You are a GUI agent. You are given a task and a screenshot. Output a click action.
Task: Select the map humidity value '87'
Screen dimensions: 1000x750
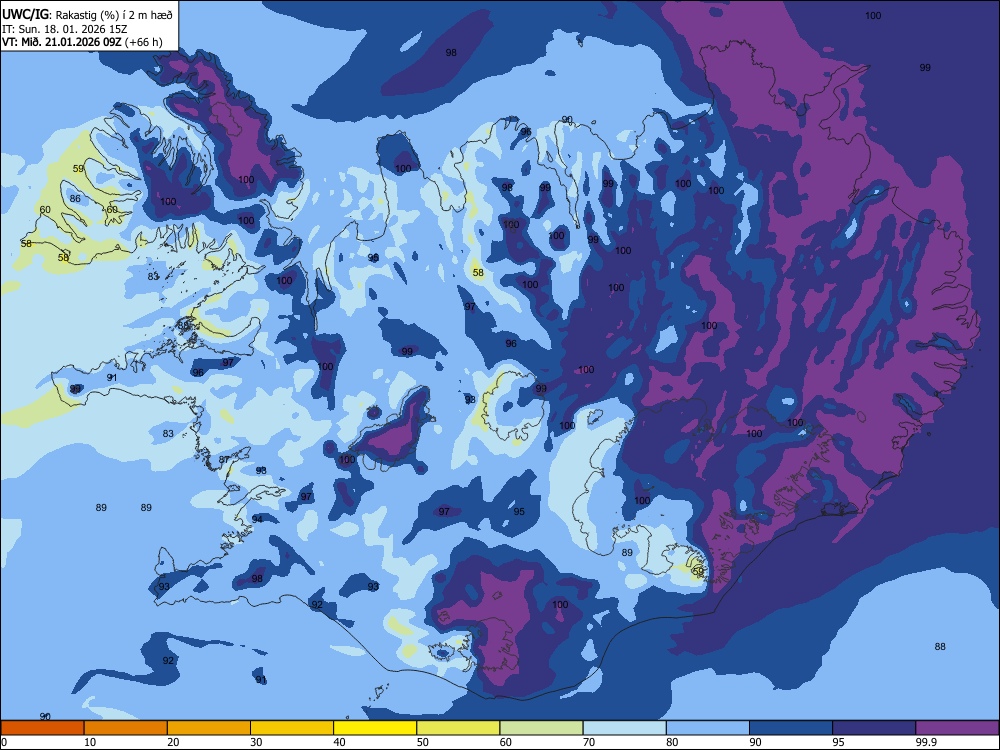[x=224, y=459]
